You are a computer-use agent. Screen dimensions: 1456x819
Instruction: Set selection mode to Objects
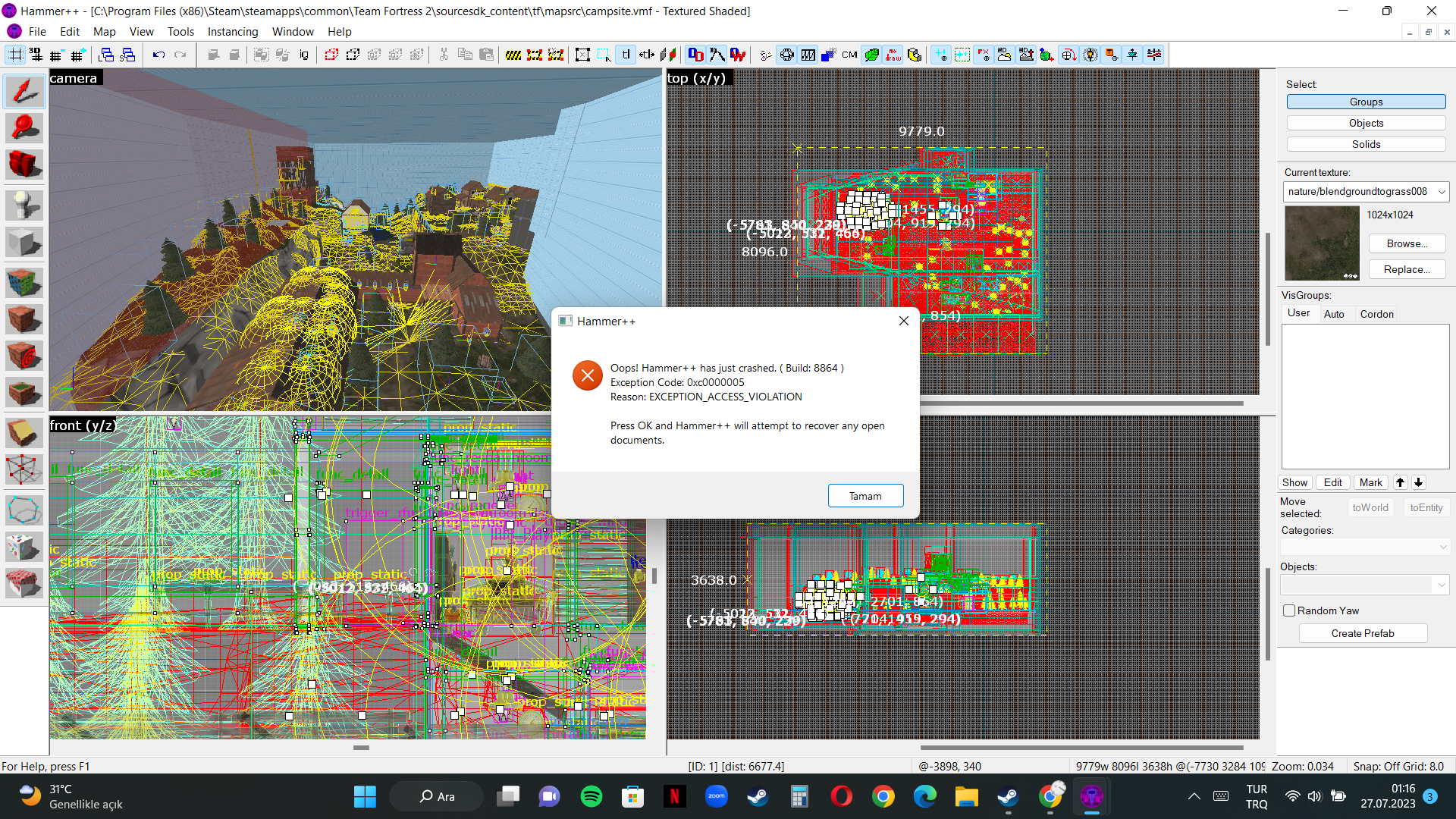[1366, 123]
